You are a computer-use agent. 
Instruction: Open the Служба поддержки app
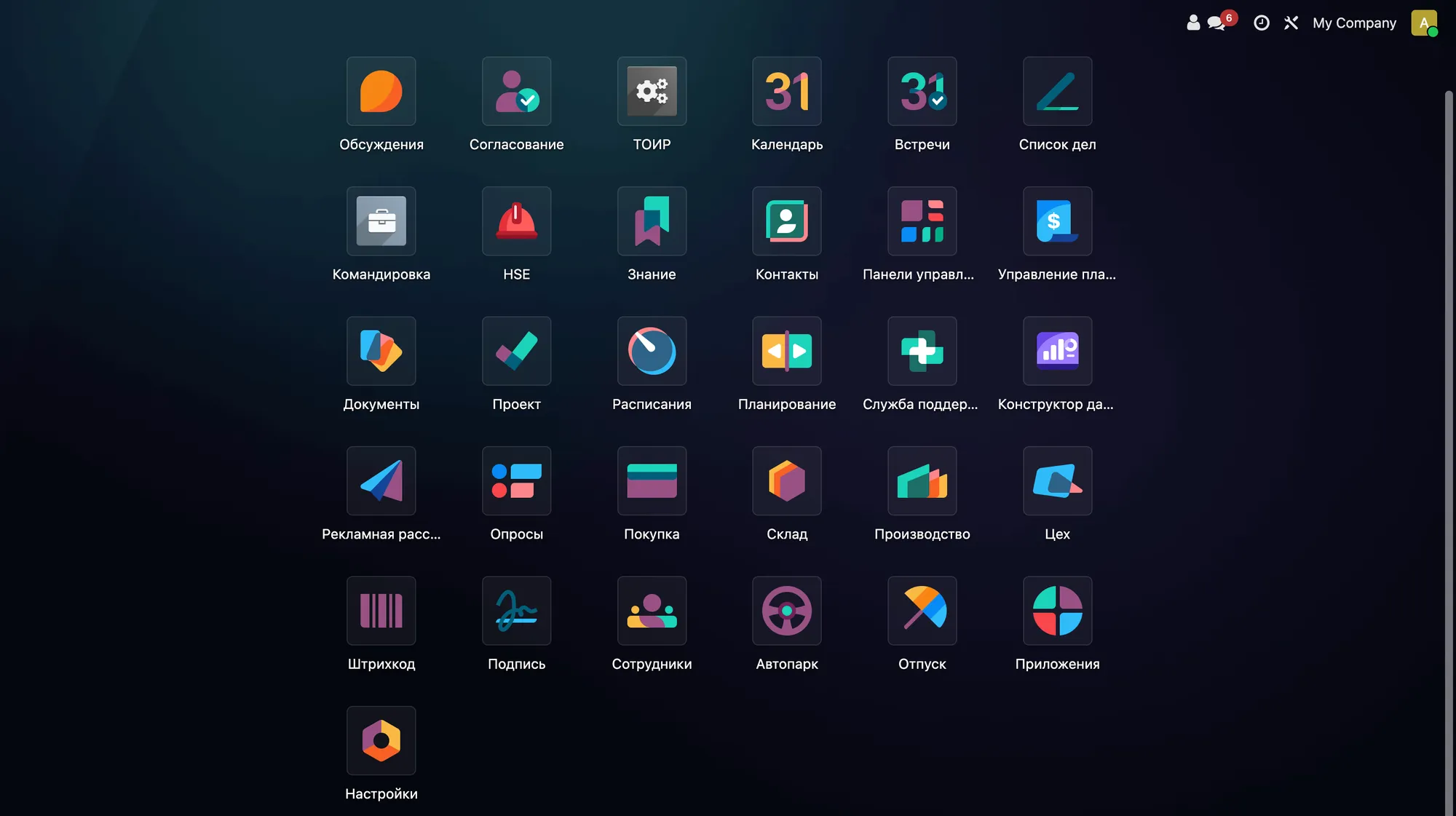point(922,351)
